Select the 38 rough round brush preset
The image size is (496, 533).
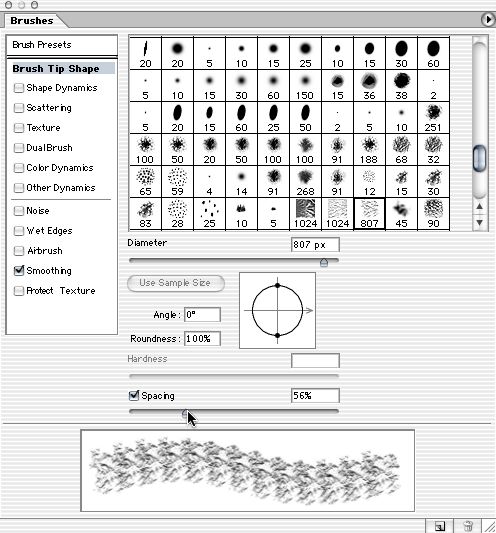click(x=401, y=86)
